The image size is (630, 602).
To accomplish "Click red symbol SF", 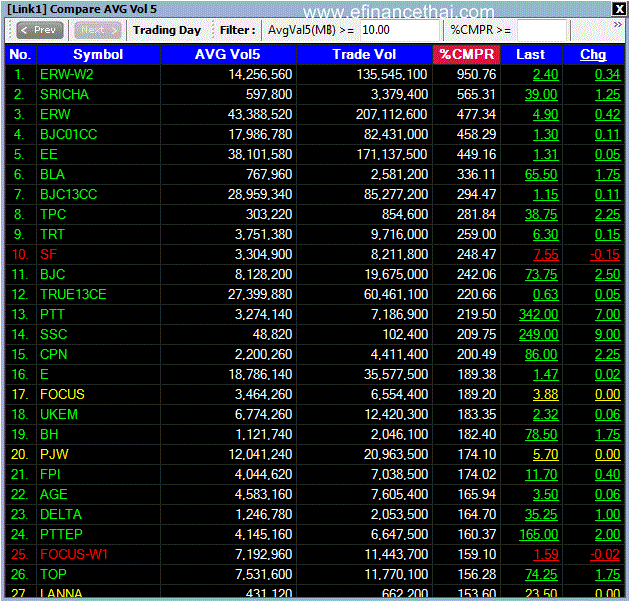I will [48, 255].
